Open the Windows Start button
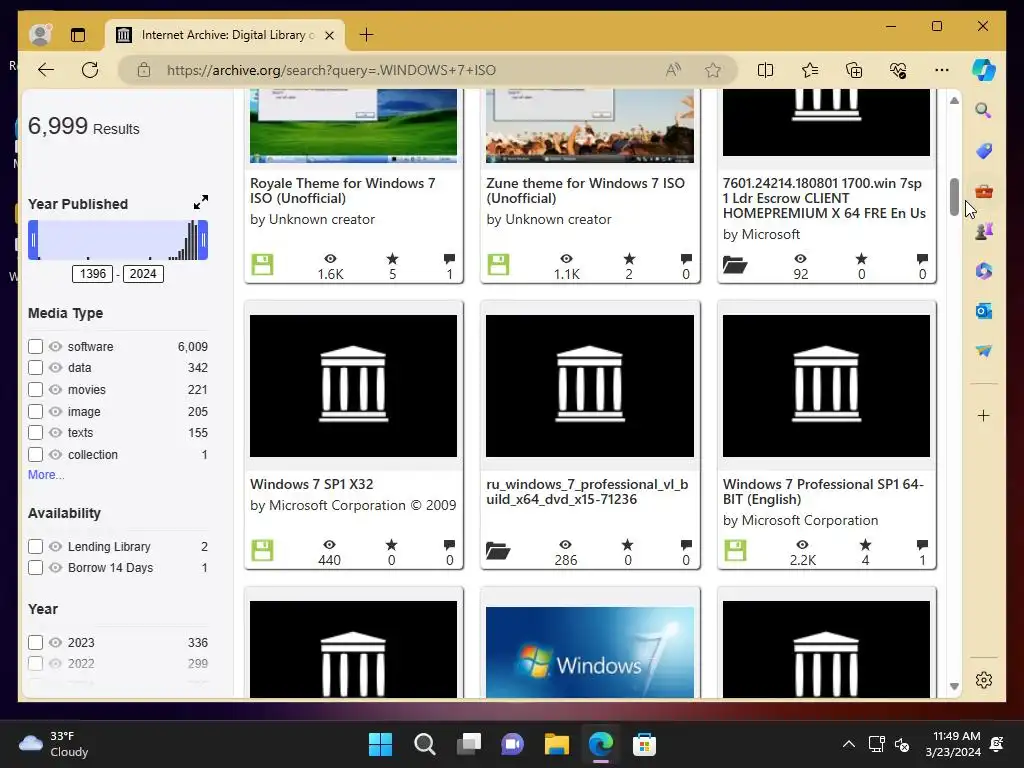 click(x=380, y=744)
